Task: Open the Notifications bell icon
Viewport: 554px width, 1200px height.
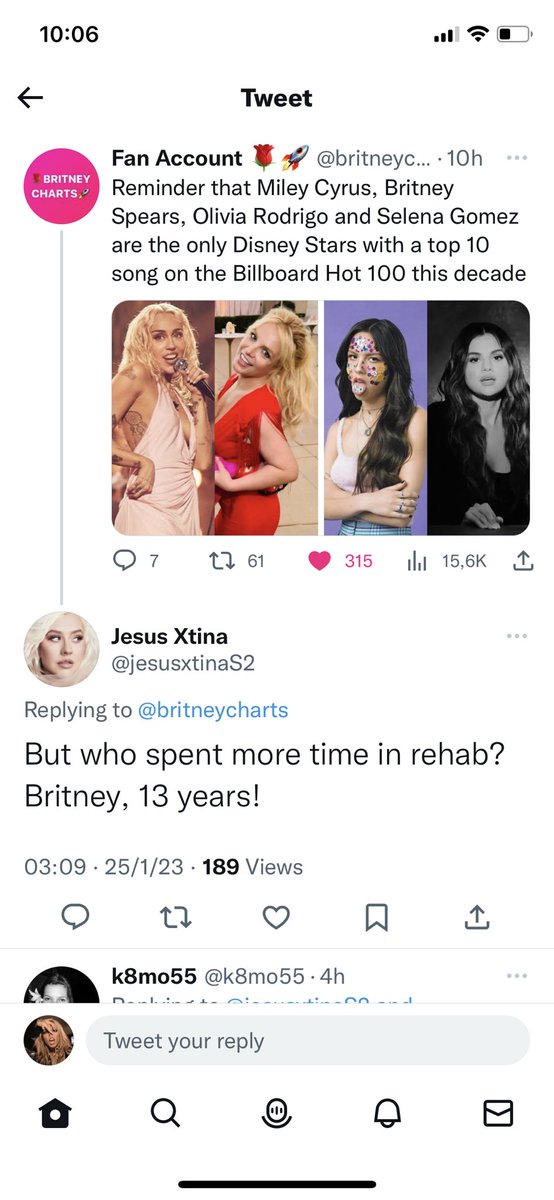Action: 387,1112
